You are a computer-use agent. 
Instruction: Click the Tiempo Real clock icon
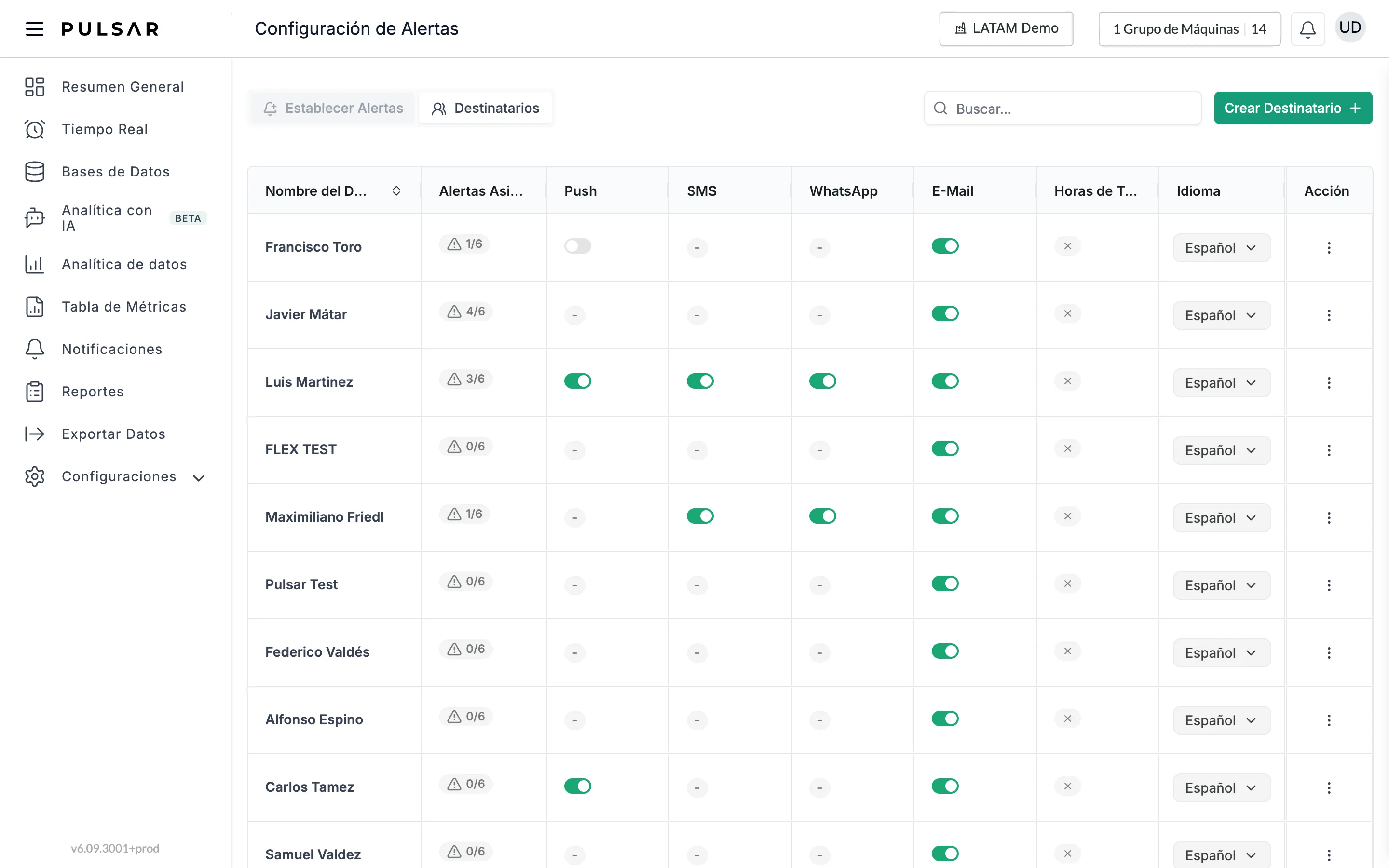pos(34,129)
